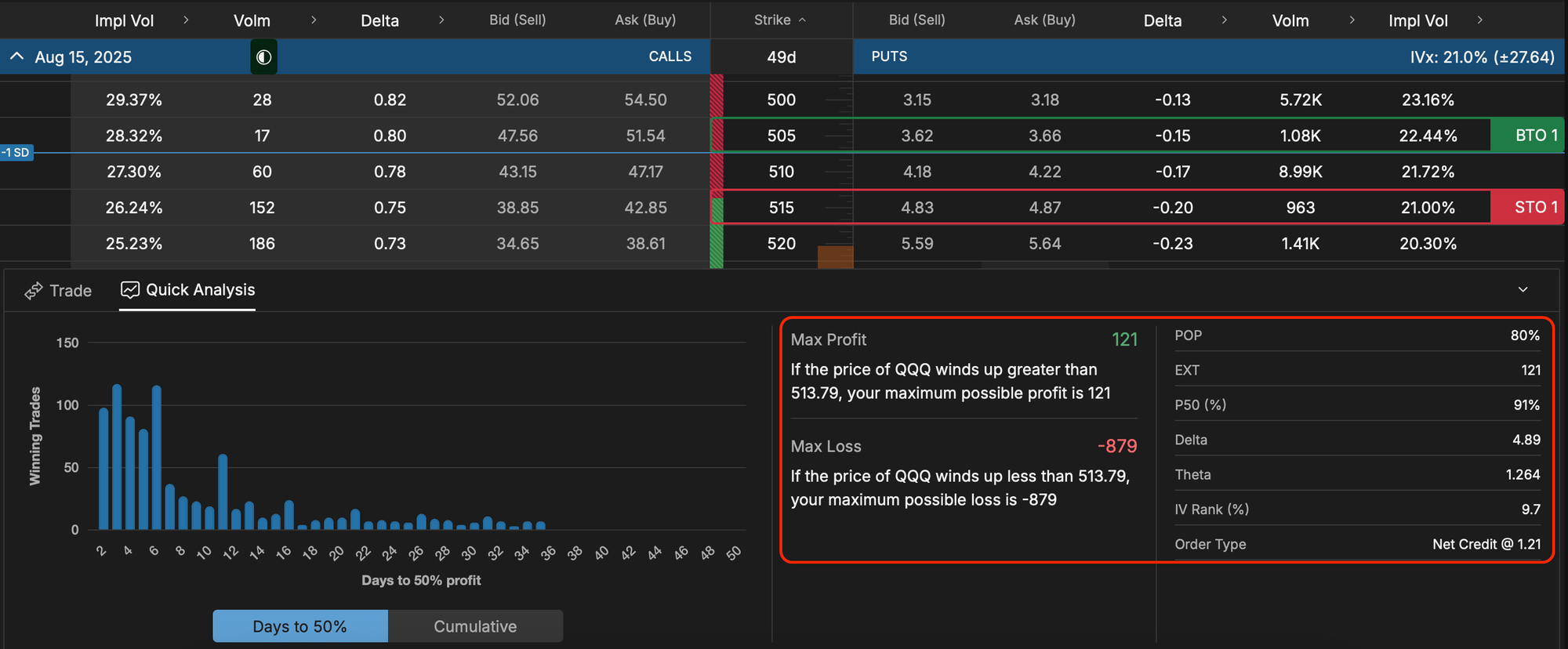This screenshot has width=1568, height=649.
Task: Click put bid 5.59 at 520 strike
Action: point(917,244)
